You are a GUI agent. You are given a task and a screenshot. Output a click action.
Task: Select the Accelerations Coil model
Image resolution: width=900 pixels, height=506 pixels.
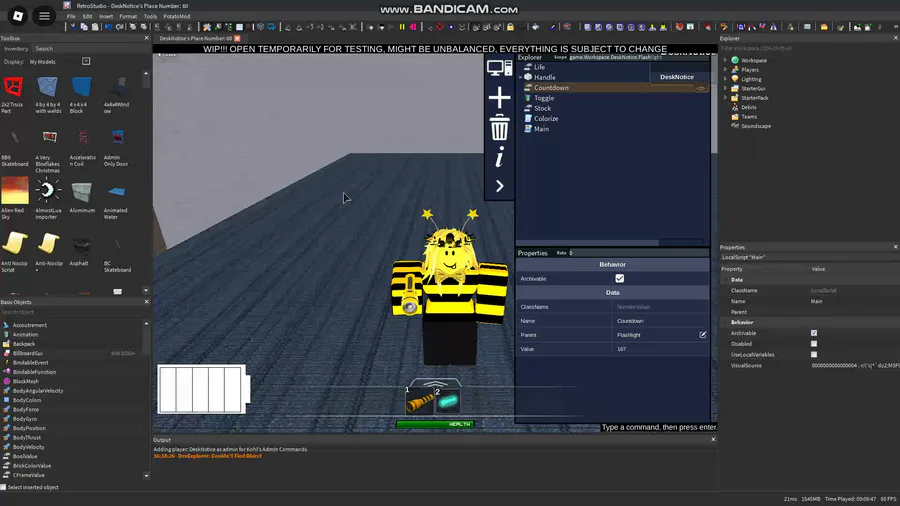pos(83,146)
